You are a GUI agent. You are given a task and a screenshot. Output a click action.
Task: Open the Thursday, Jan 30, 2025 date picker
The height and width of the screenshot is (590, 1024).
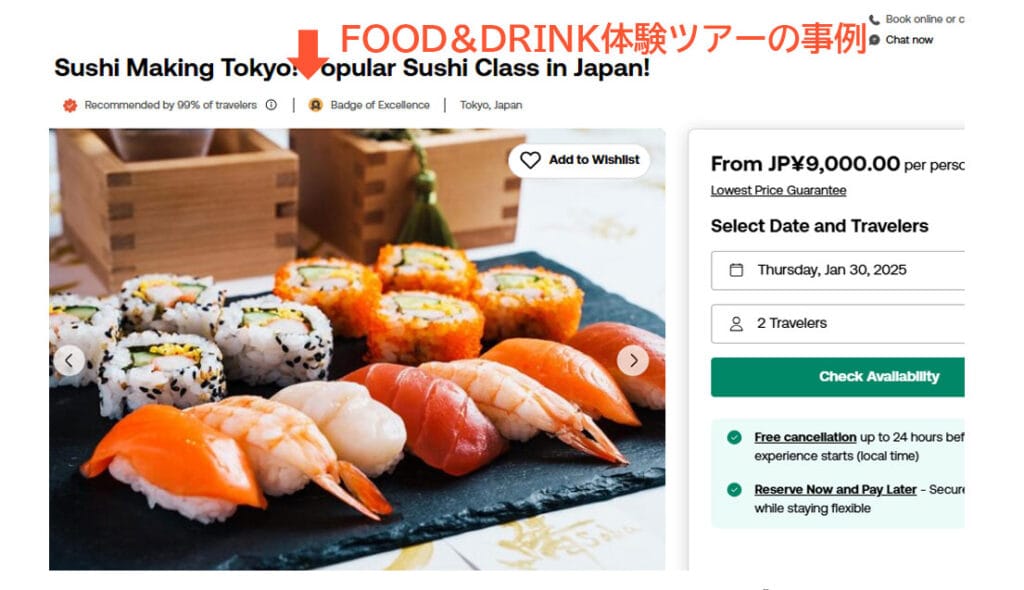(x=838, y=270)
